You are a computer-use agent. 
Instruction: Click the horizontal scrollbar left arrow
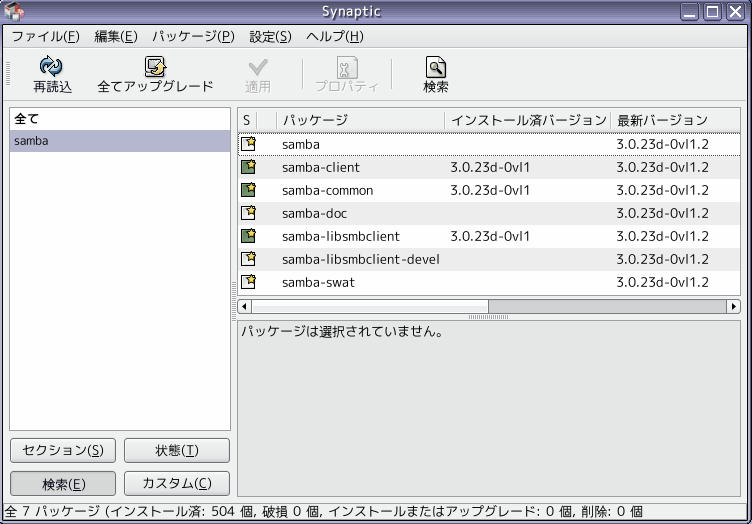(x=244, y=306)
